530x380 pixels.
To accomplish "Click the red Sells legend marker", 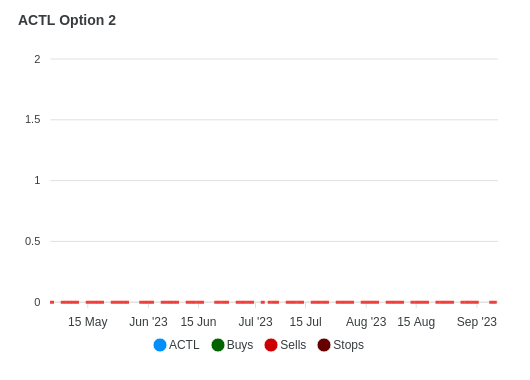I will point(271,345).
